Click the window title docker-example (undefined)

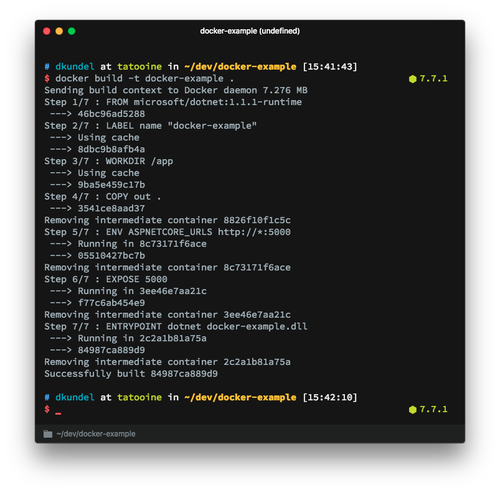250,31
